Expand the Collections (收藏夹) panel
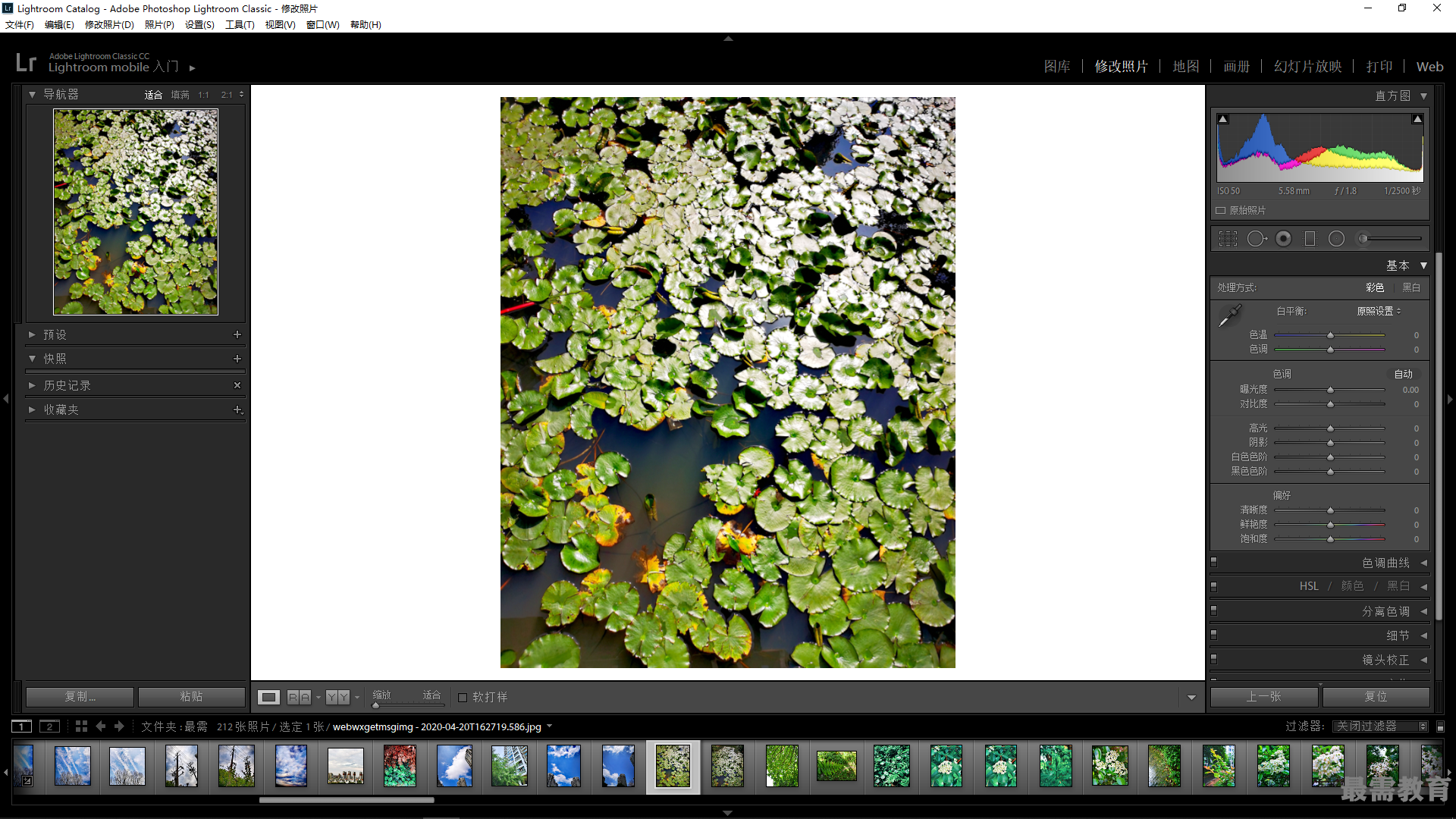This screenshot has height=819, width=1456. (33, 409)
